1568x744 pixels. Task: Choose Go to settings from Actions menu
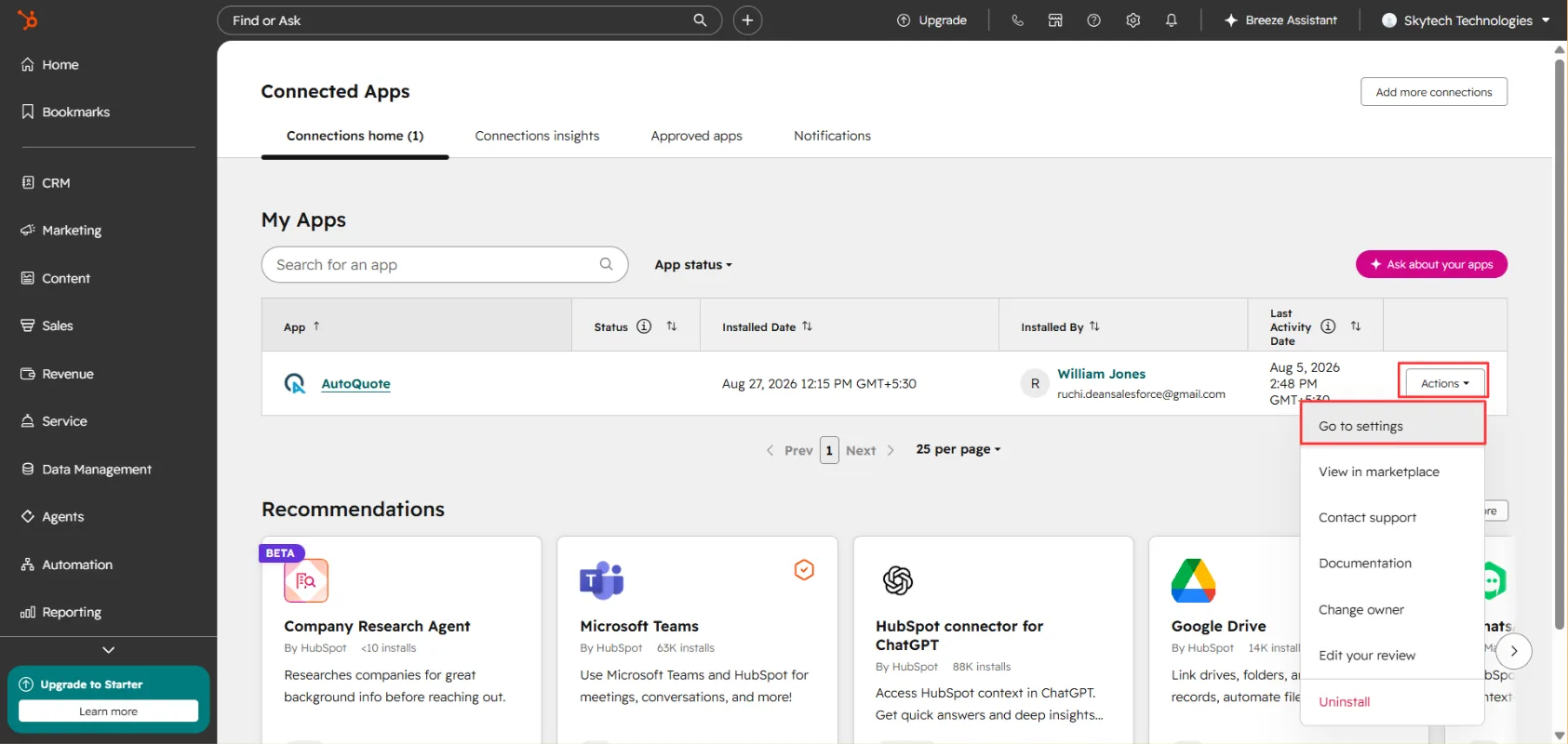point(1392,426)
